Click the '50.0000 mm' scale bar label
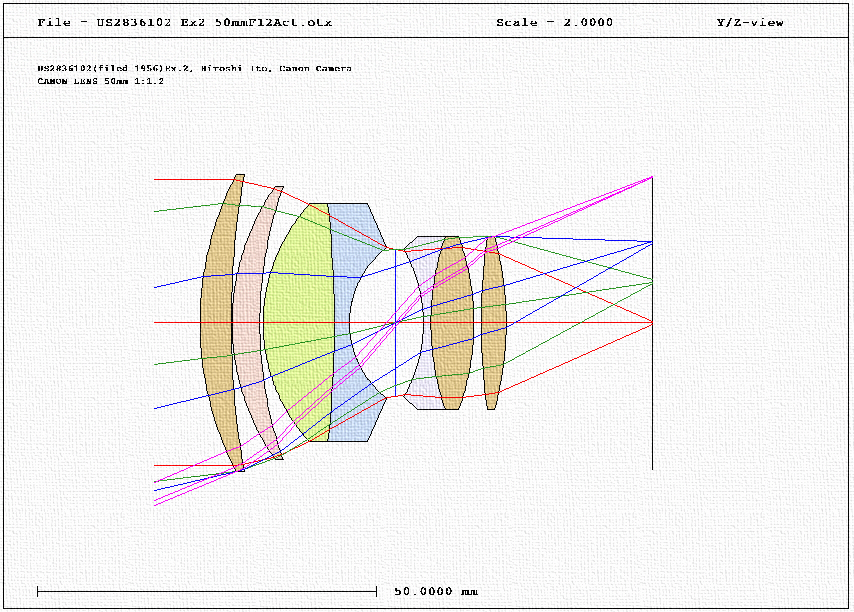Screen dimensions: 854x612 436,591
